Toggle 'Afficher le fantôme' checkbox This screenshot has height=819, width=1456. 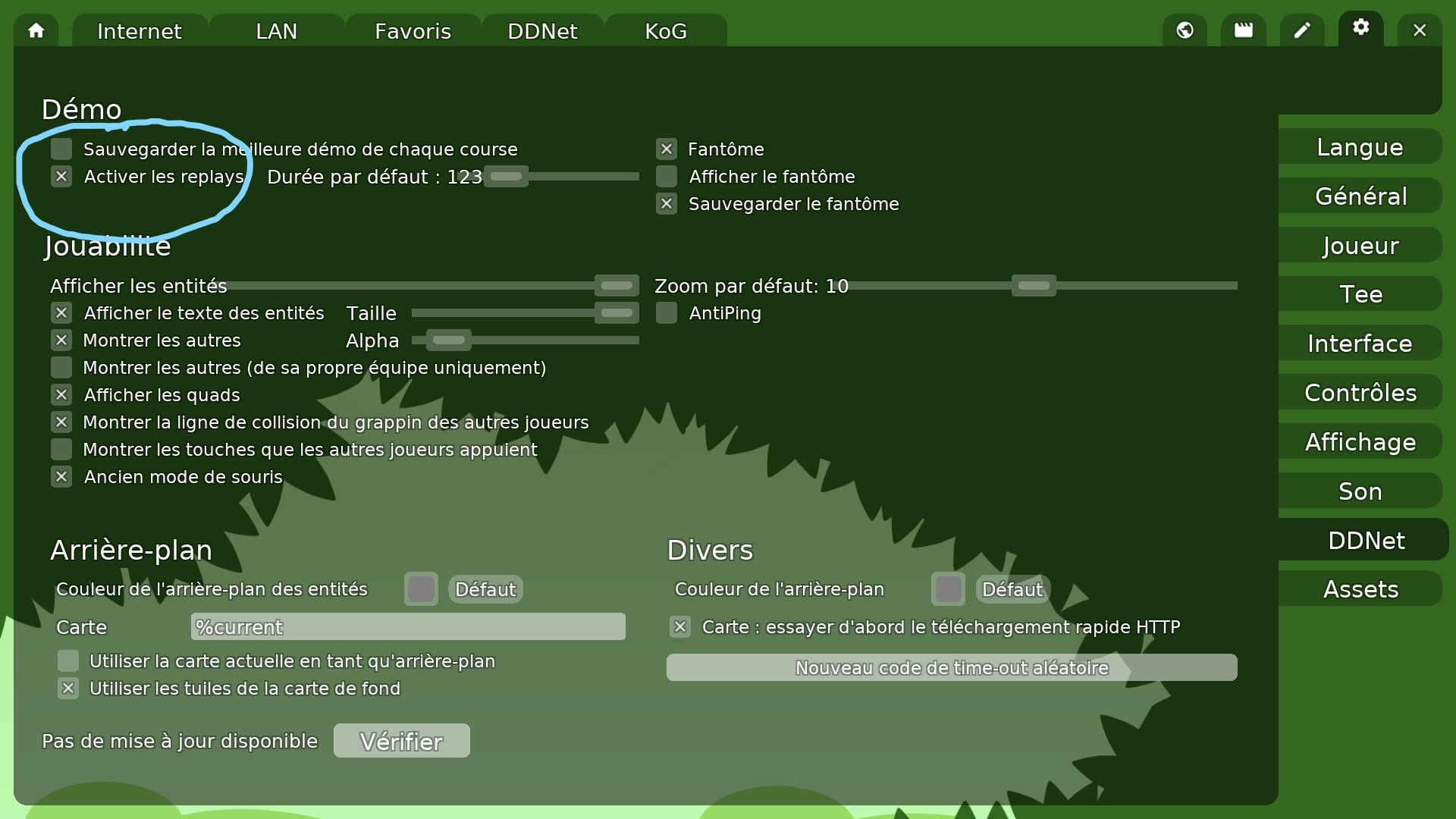click(667, 177)
